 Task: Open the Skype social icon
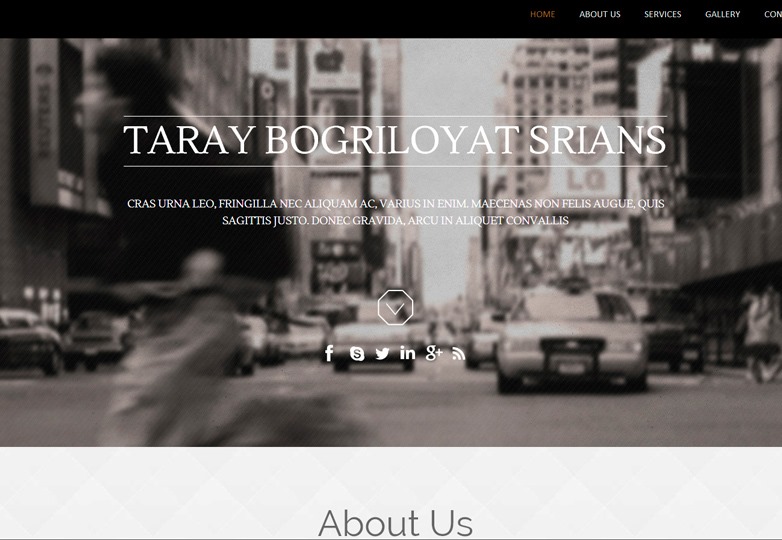[x=357, y=354]
